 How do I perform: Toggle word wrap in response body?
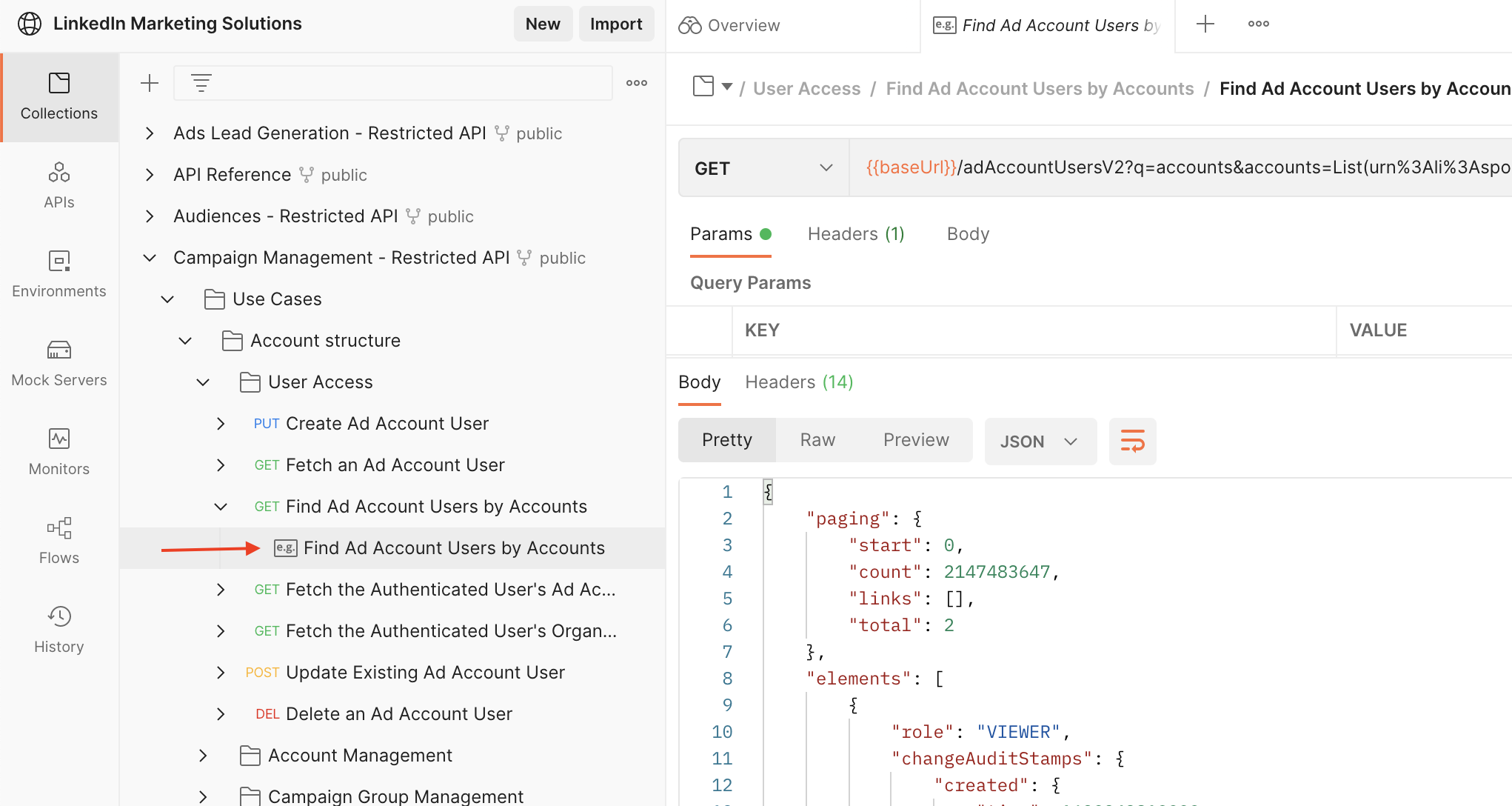[1133, 442]
